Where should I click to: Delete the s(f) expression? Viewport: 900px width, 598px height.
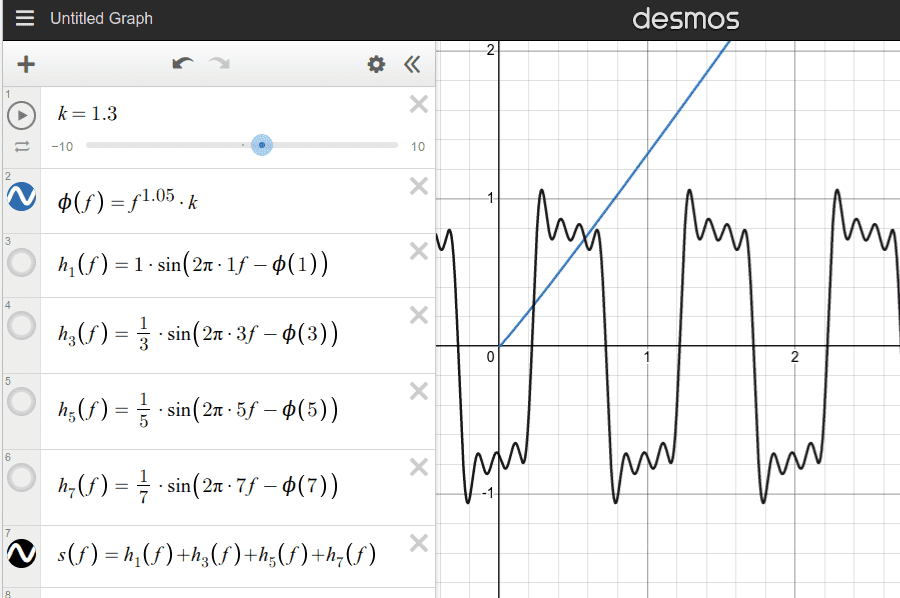pyautogui.click(x=419, y=543)
